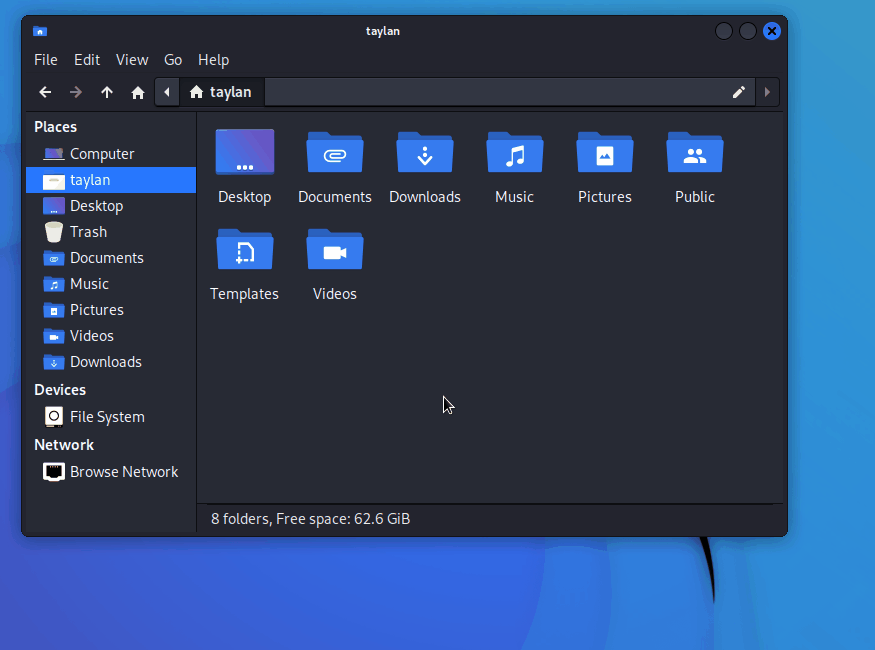Select the Templates folder icon

tap(245, 249)
